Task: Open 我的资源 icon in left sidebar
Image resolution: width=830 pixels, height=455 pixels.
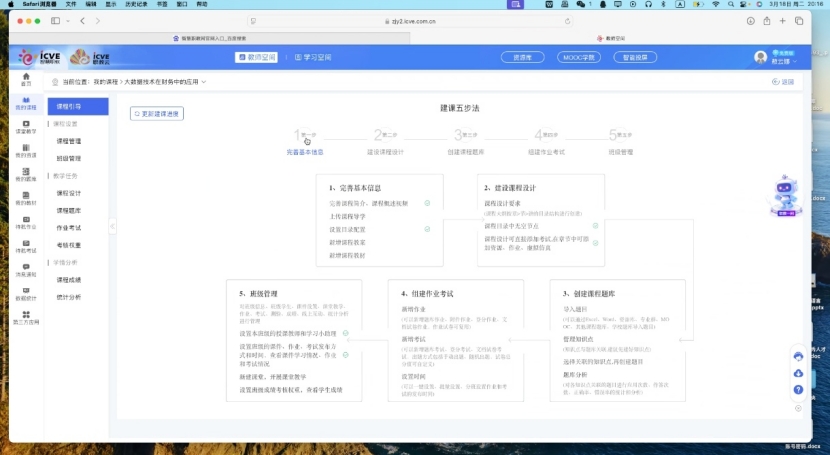Action: tap(25, 151)
